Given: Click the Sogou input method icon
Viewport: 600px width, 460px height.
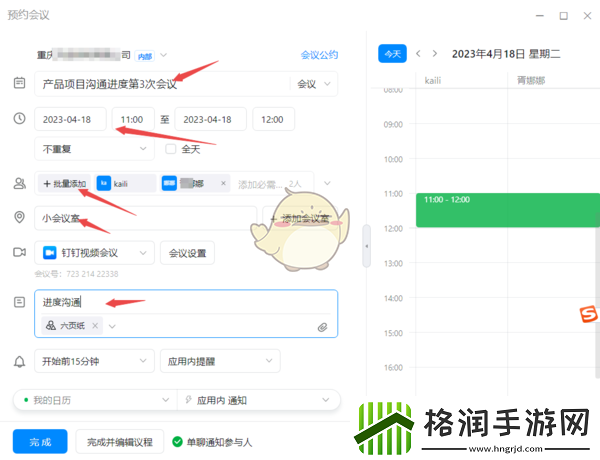Looking at the screenshot, I should coord(588,314).
